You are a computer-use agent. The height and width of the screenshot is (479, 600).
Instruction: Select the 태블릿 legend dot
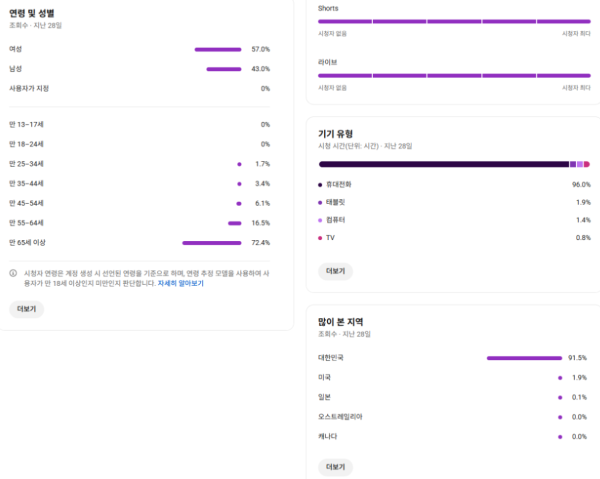click(320, 203)
